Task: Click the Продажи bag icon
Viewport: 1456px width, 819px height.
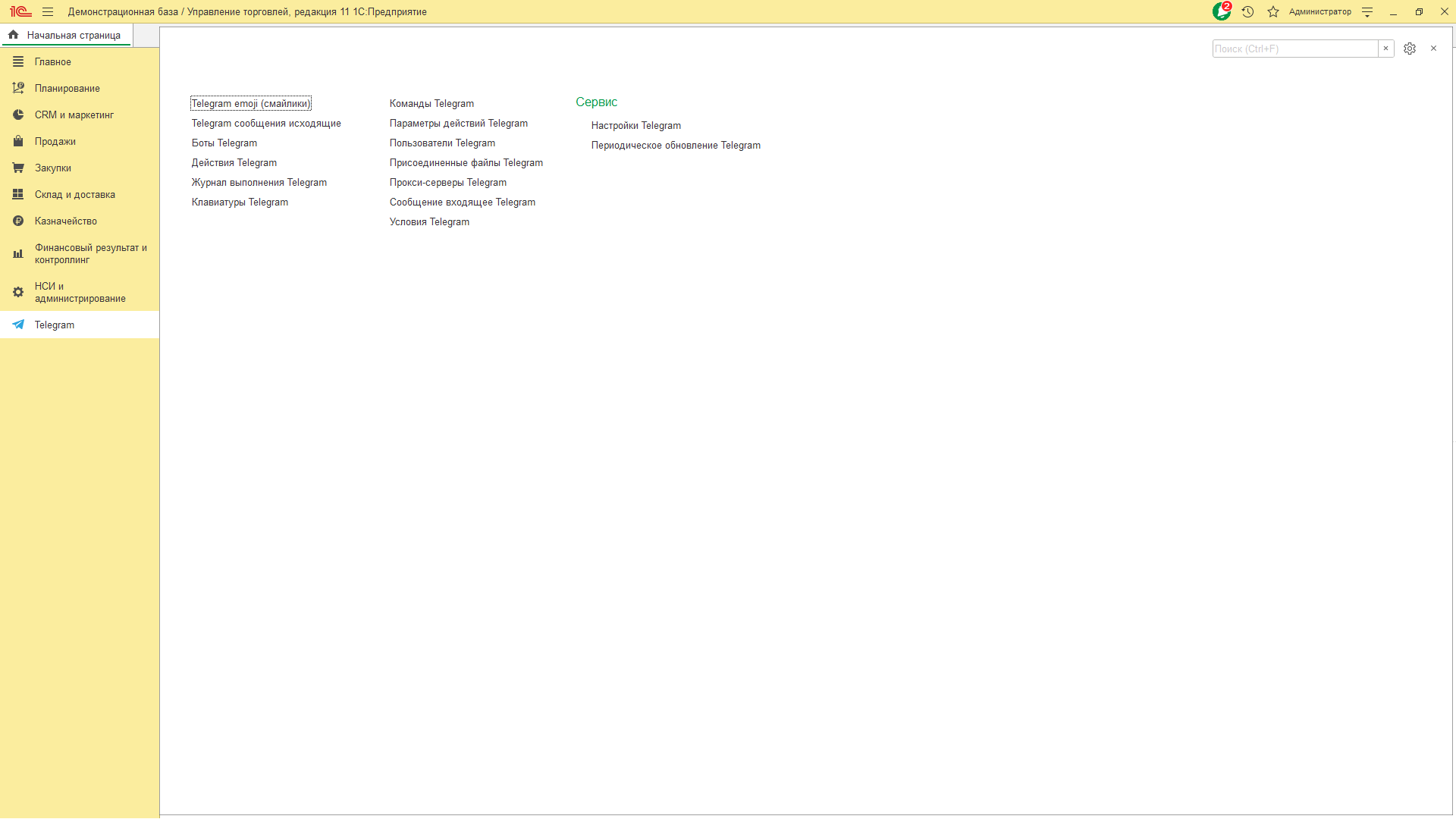Action: 18,141
